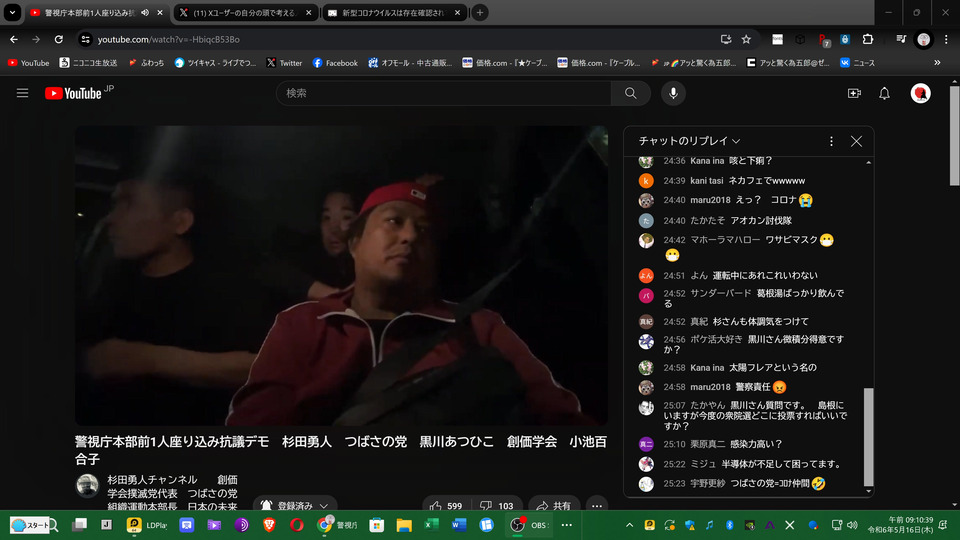960x540 pixels.
Task: Type in the YouTube 検索 search field
Action: pos(444,93)
